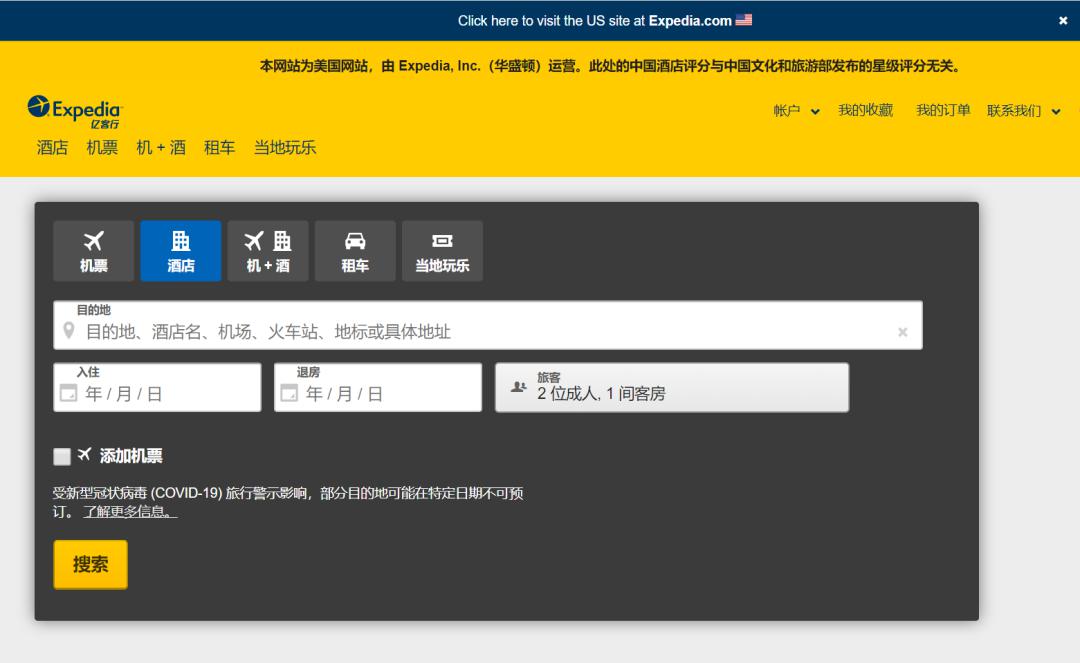This screenshot has height=663, width=1080.
Task: Click the site notice about Expedia, Inc.
Action: (610, 66)
